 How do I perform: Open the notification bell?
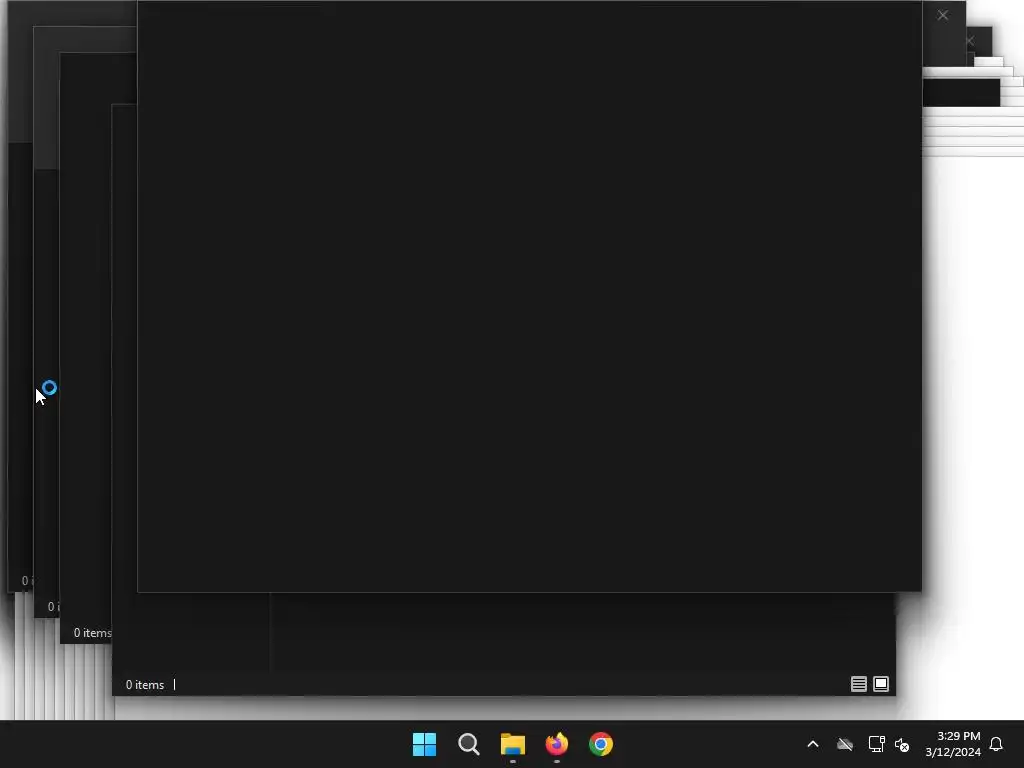coord(996,744)
